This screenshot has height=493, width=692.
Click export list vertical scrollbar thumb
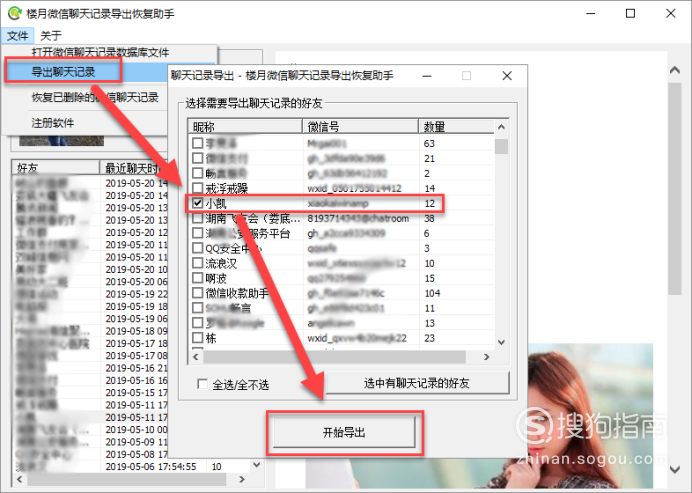501,146
